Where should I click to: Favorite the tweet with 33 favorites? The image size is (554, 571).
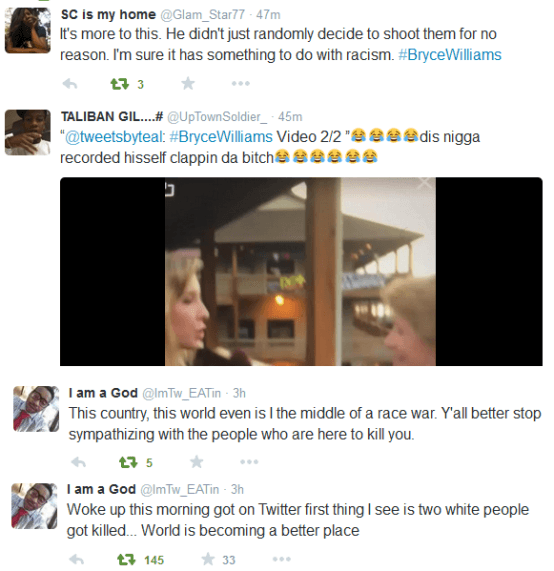(x=208, y=559)
